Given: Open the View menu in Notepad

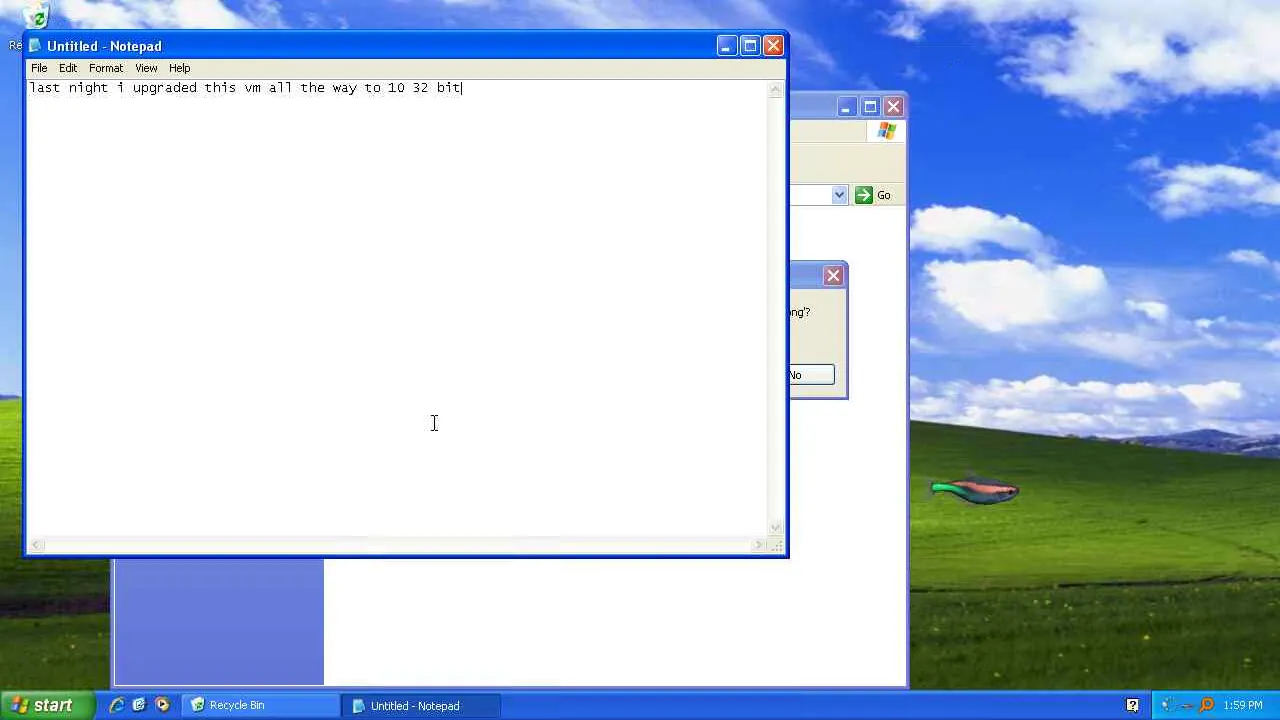Looking at the screenshot, I should (x=146, y=68).
